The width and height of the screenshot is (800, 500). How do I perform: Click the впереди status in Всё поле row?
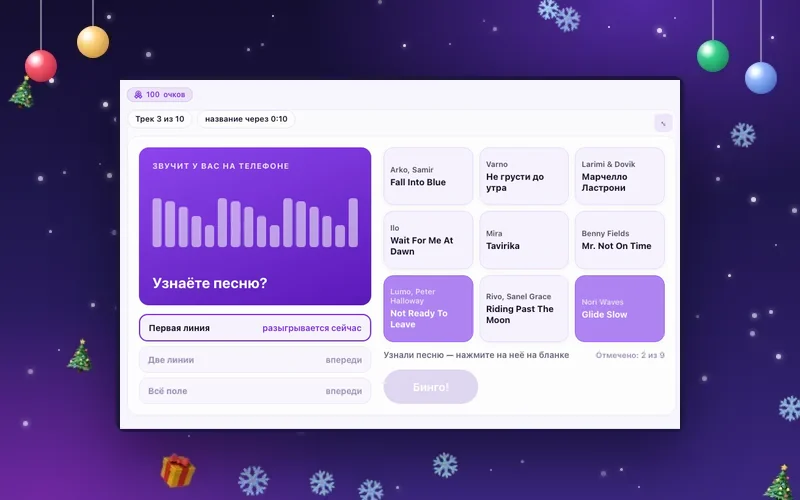click(344, 391)
